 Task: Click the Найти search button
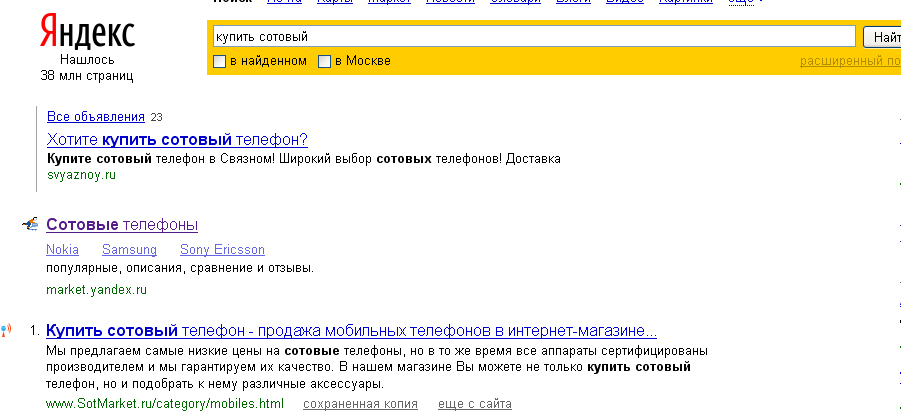882,37
